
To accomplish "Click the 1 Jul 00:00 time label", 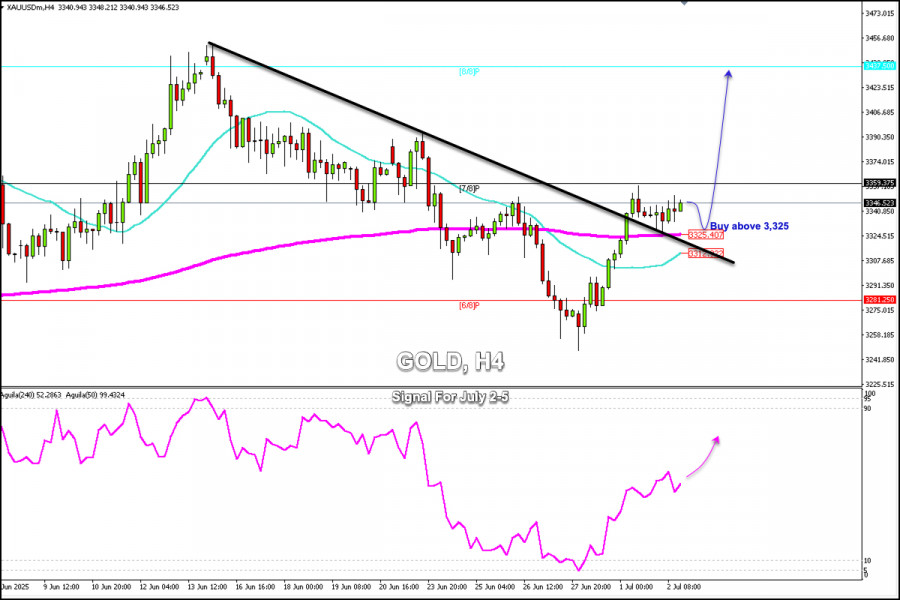I will coord(636,587).
